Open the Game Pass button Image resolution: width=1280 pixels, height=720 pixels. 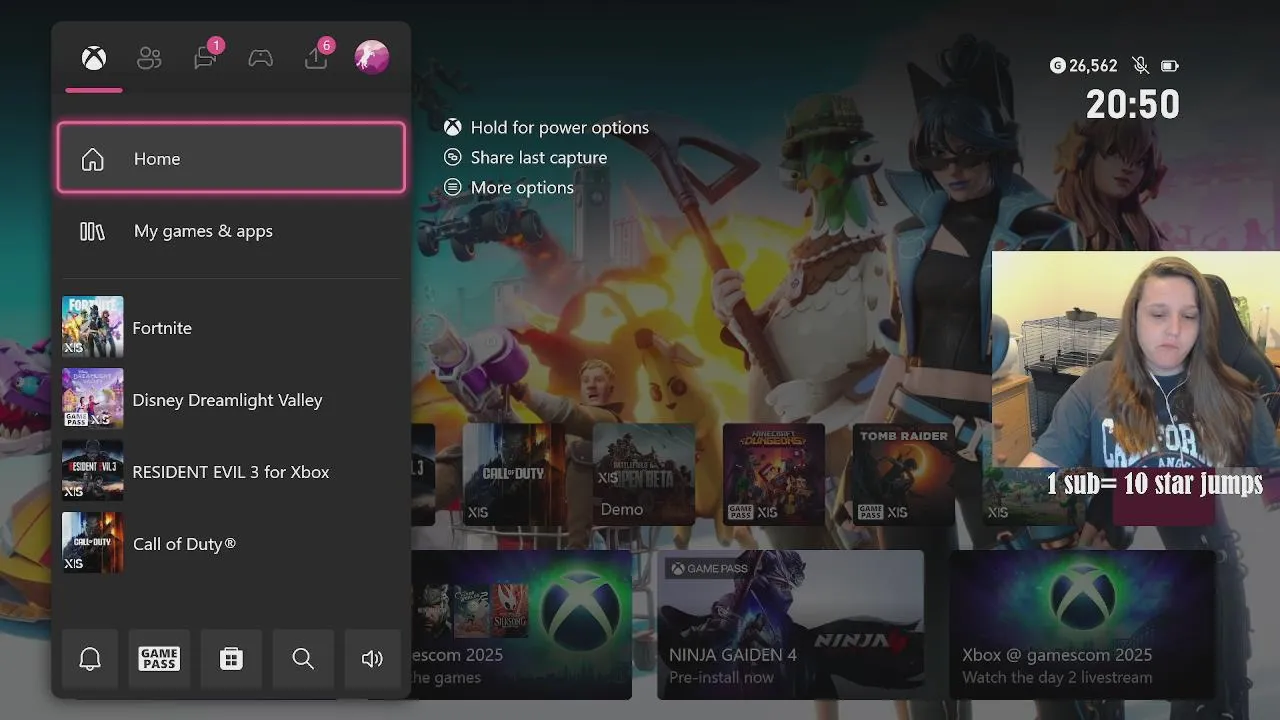(159, 658)
